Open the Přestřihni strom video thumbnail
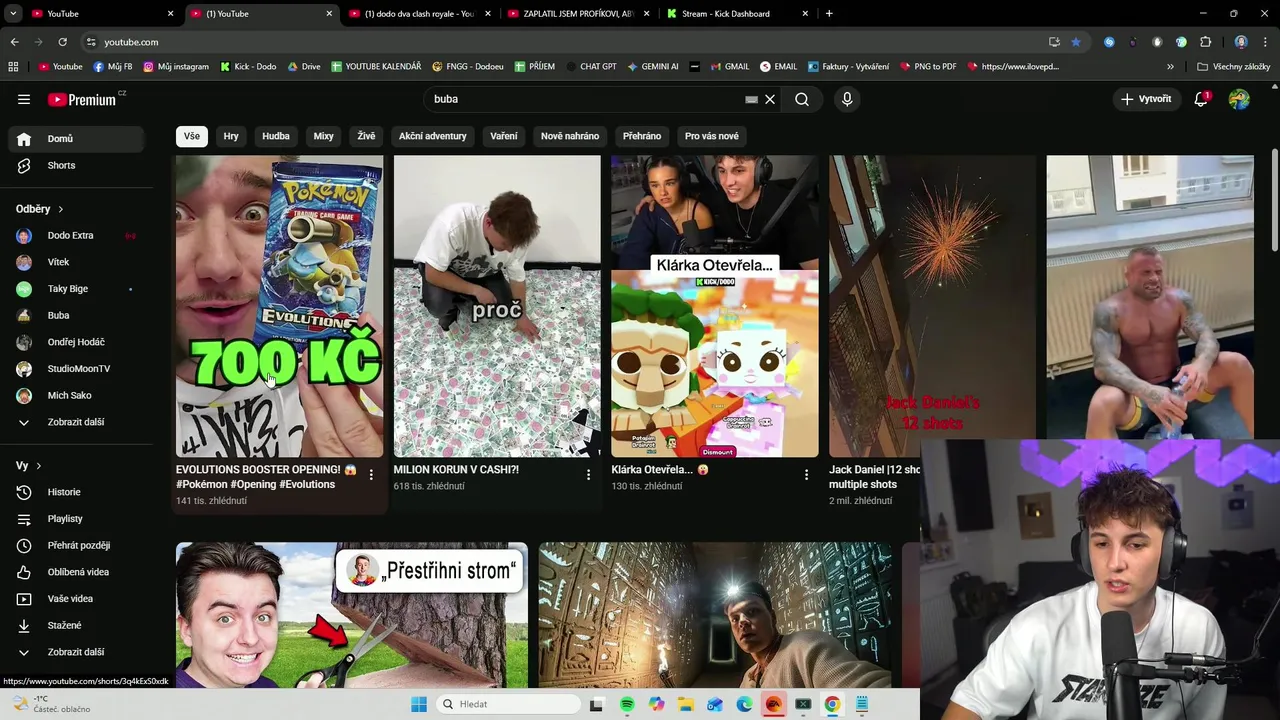Screen dimensions: 1280x720 352,615
